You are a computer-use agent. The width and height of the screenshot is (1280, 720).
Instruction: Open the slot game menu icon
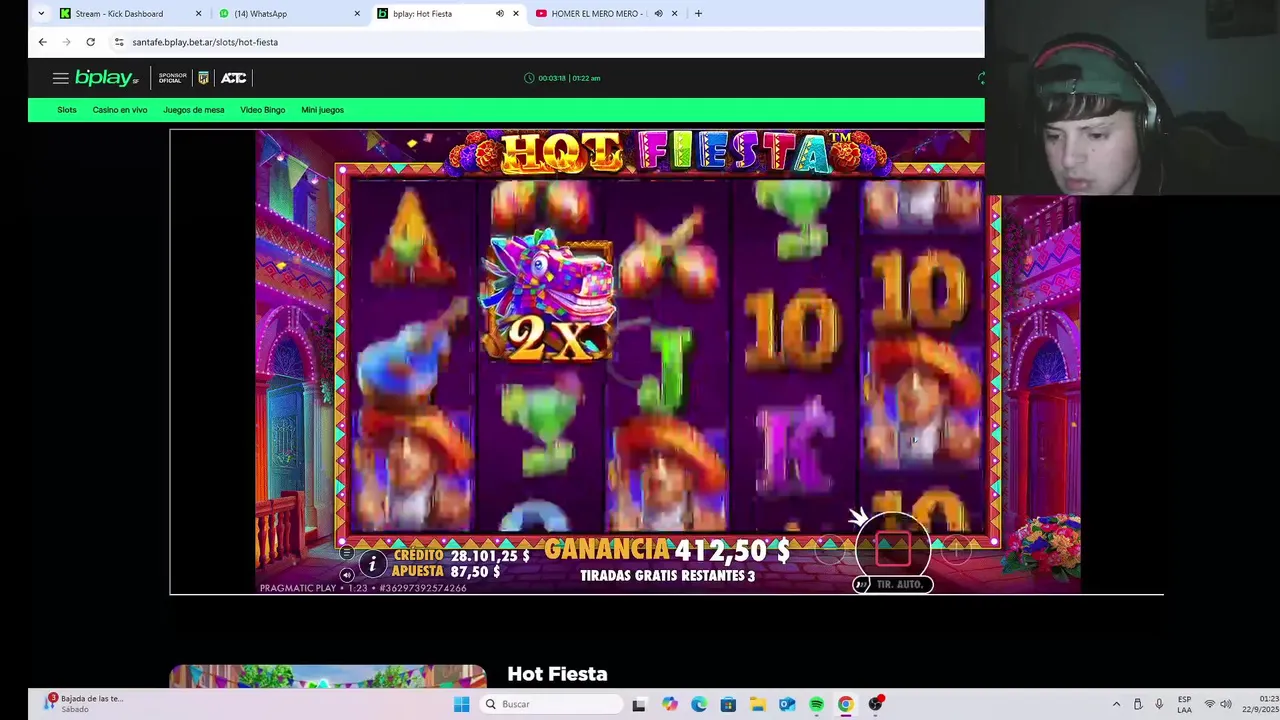click(346, 553)
